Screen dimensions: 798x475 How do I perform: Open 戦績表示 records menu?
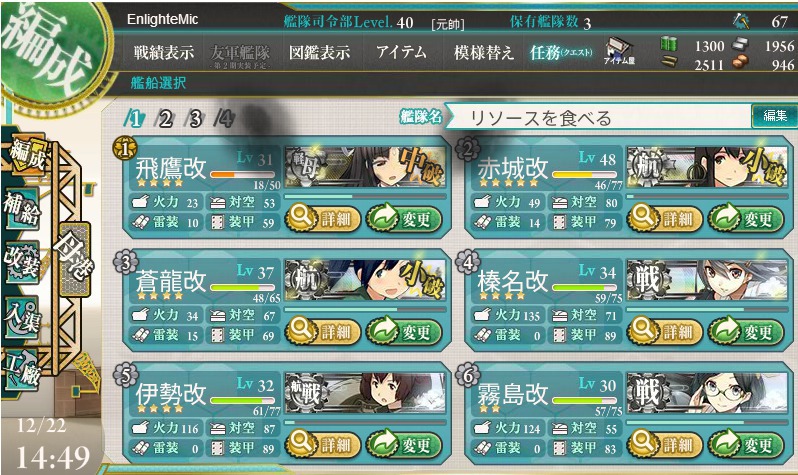163,52
